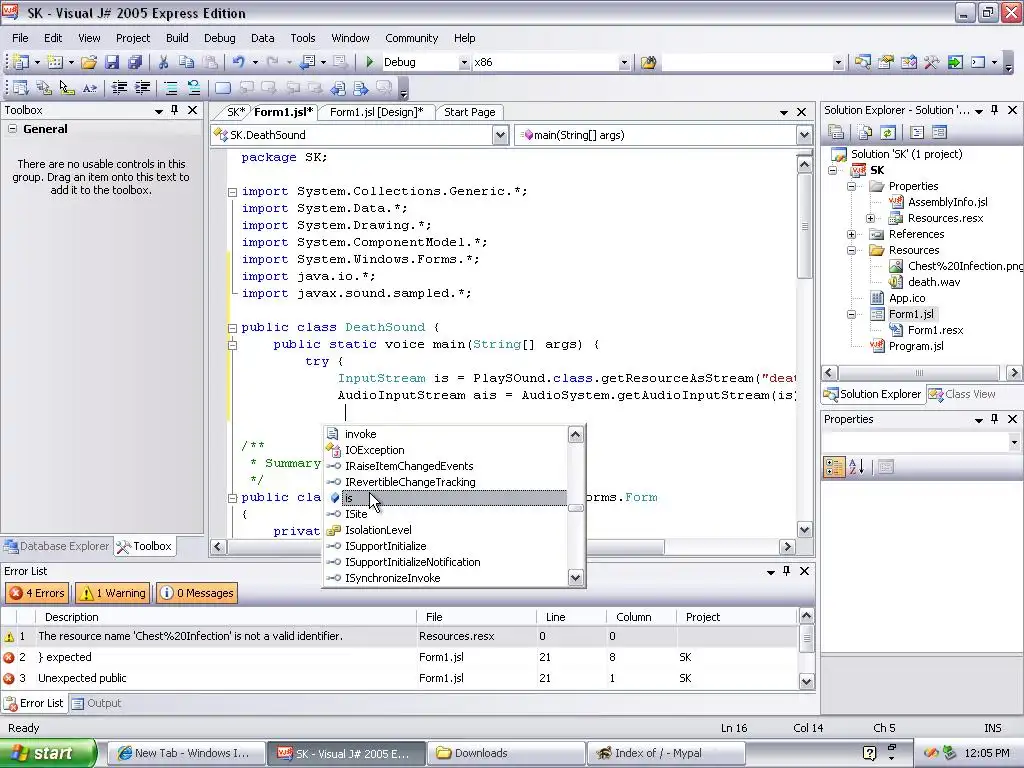Click the Add New Item toolbar icon
The width and height of the screenshot is (1024, 768).
click(x=55, y=62)
